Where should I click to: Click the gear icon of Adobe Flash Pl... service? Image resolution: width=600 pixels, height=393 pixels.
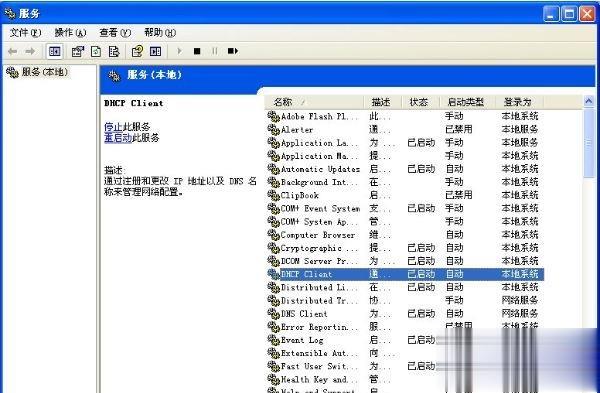click(273, 116)
